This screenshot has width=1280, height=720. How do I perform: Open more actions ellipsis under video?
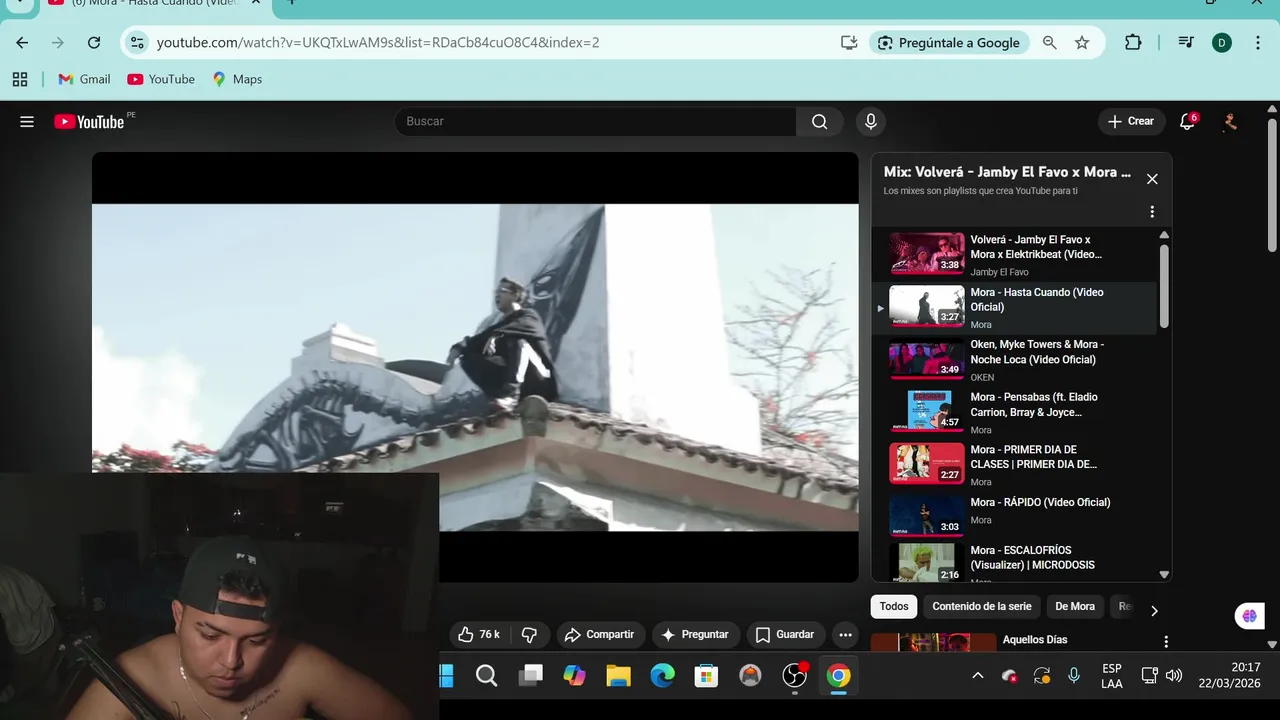pyautogui.click(x=845, y=634)
